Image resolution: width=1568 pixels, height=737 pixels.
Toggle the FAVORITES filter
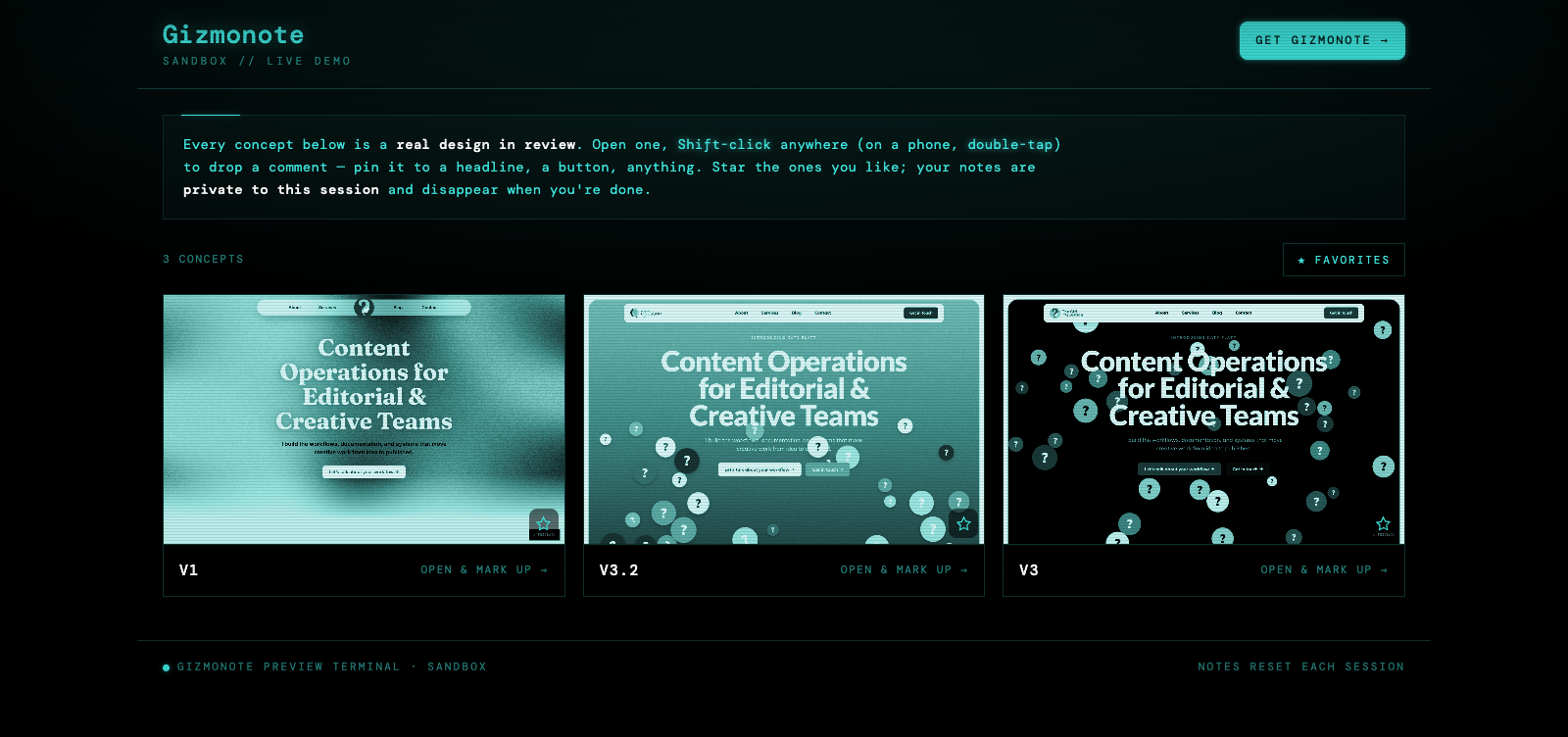tap(1344, 260)
